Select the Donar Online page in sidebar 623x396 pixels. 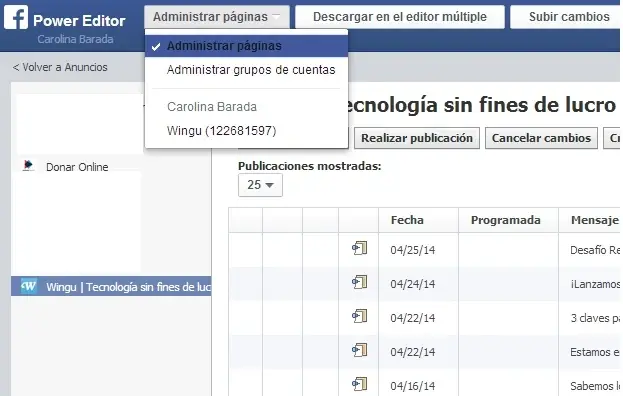tap(77, 167)
